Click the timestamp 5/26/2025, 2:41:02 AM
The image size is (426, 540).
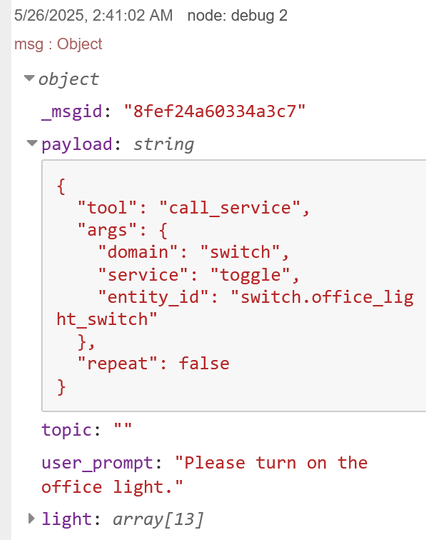(x=93, y=15)
